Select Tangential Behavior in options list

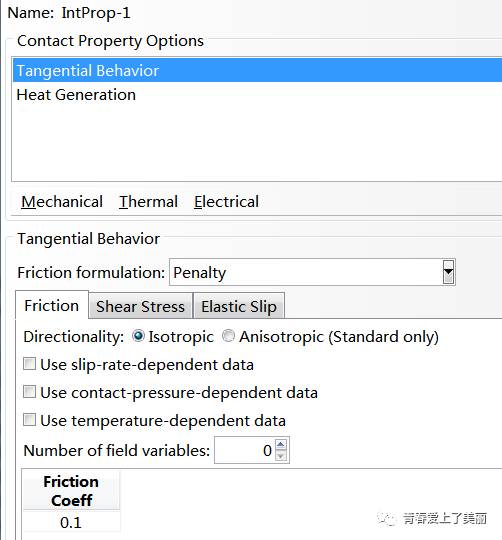[x=258, y=70]
